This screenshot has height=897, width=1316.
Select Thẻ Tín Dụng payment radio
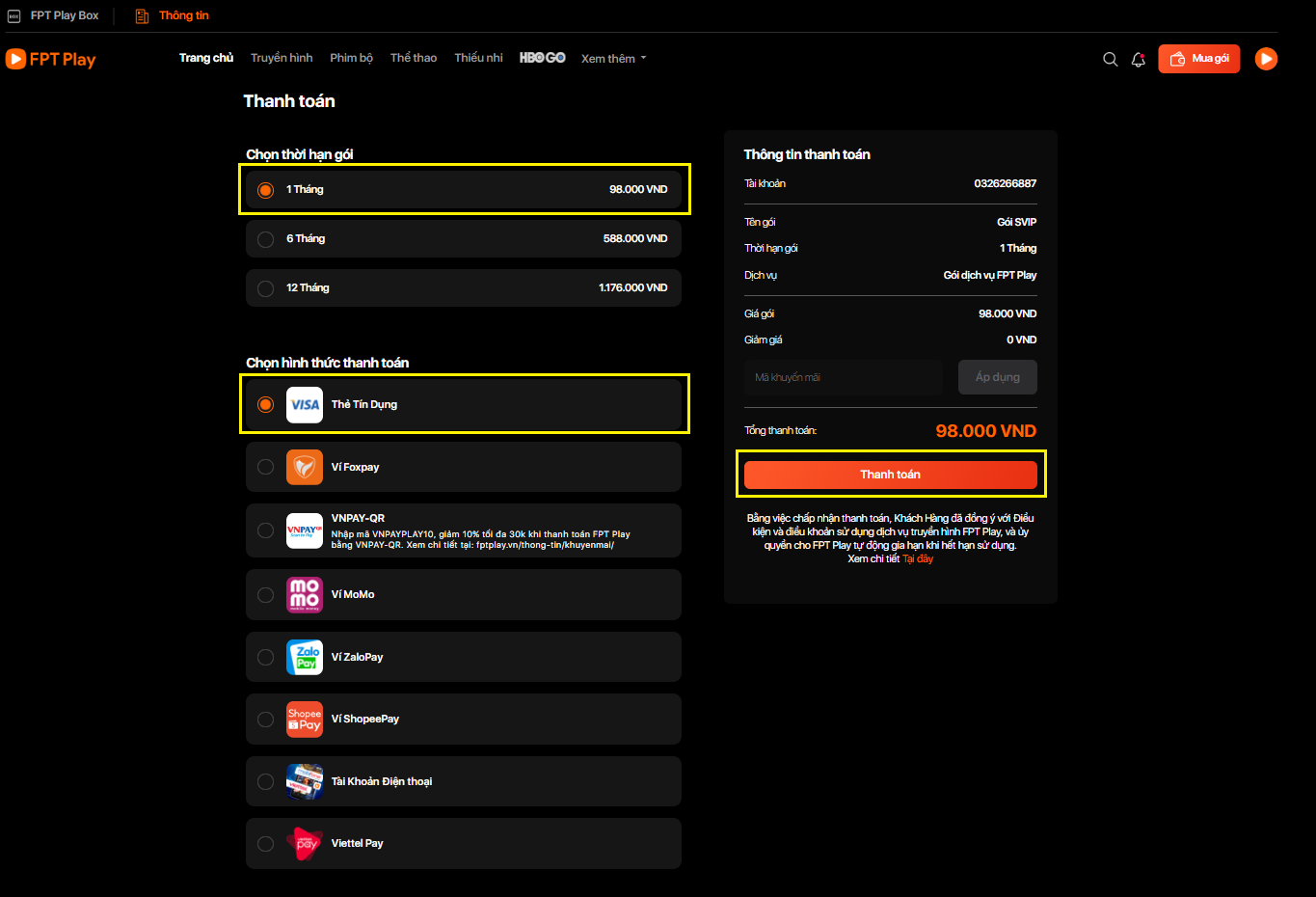click(265, 405)
